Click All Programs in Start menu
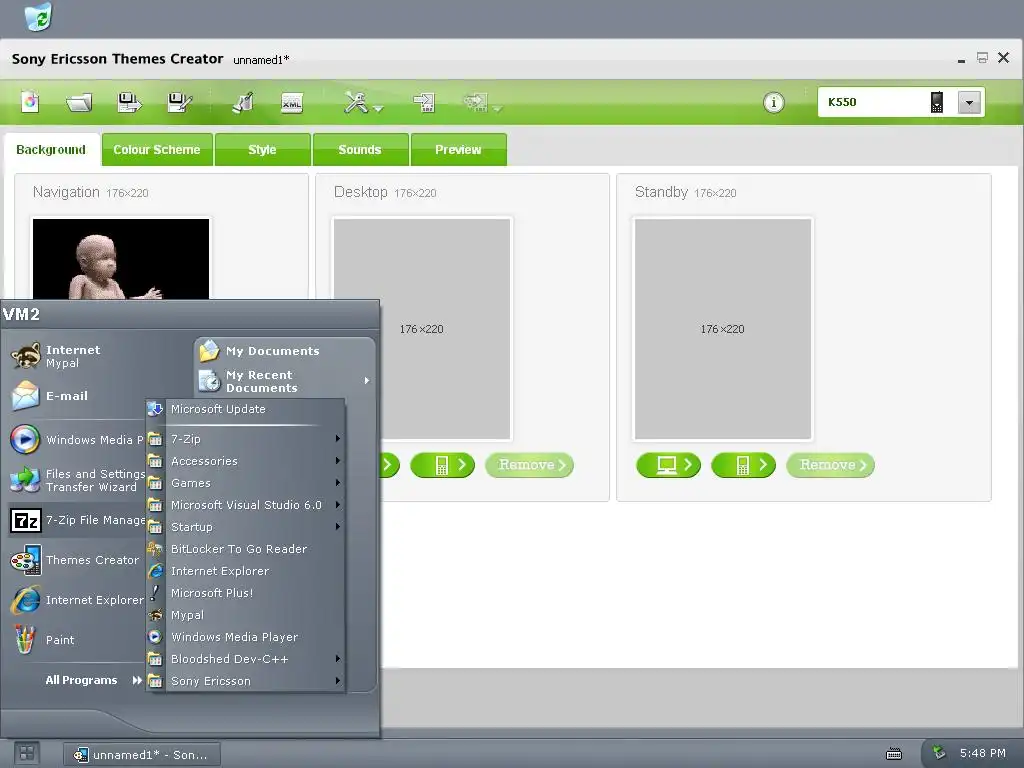 (93, 680)
